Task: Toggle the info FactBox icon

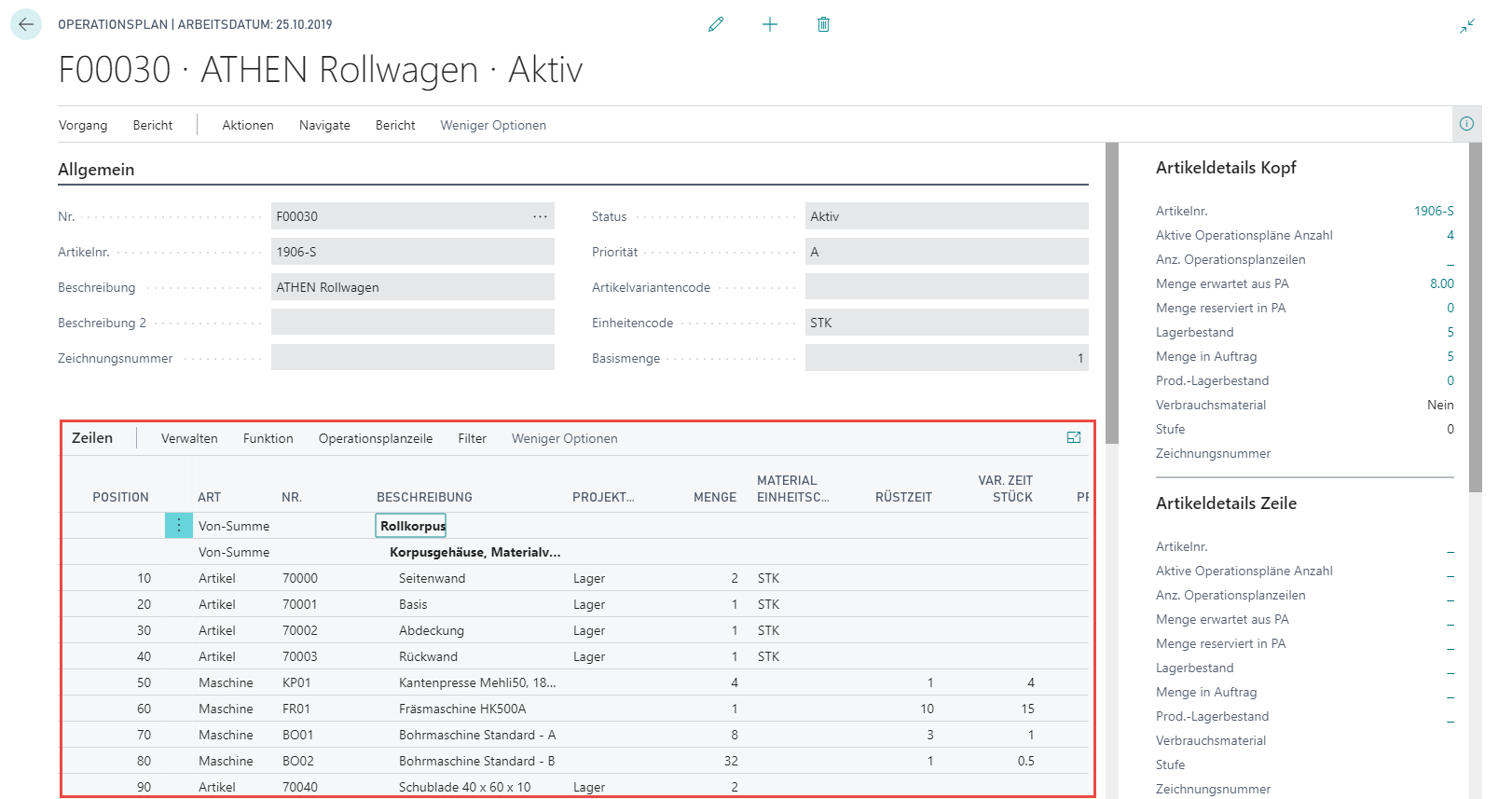Action: point(1466,123)
